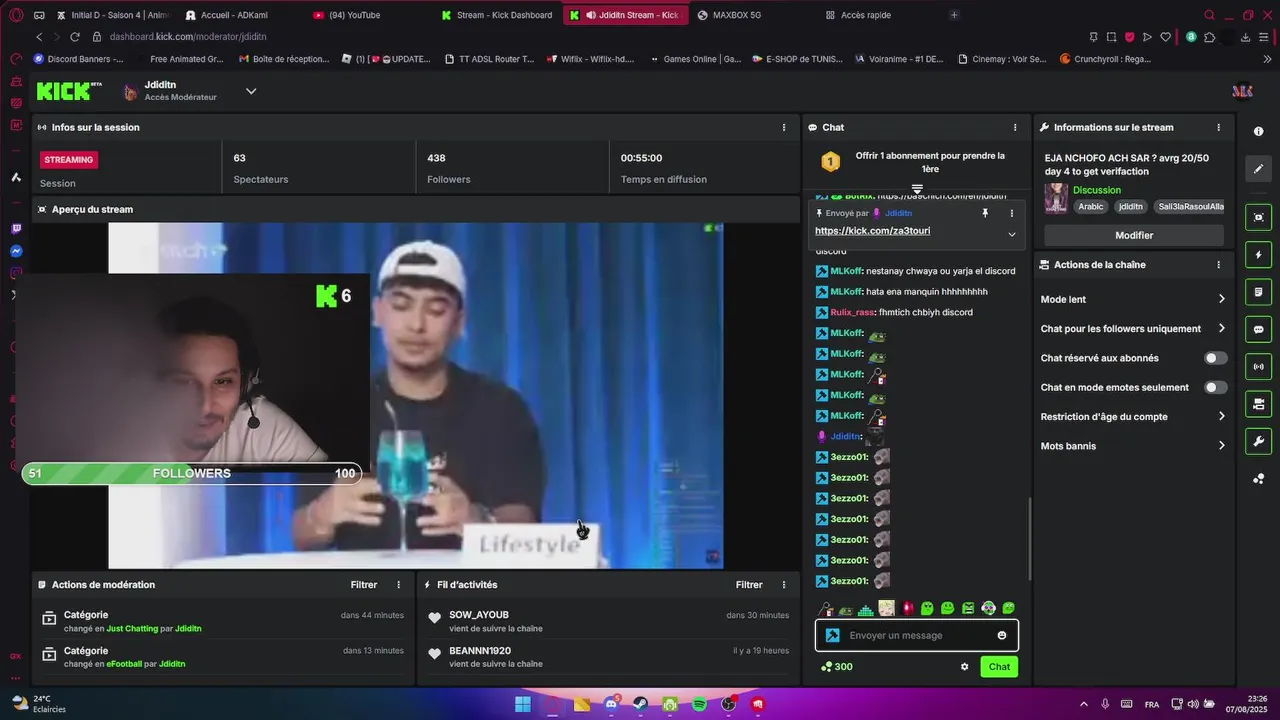Open Steam from the Windows taskbar
Image resolution: width=1280 pixels, height=720 pixels.
[640, 704]
